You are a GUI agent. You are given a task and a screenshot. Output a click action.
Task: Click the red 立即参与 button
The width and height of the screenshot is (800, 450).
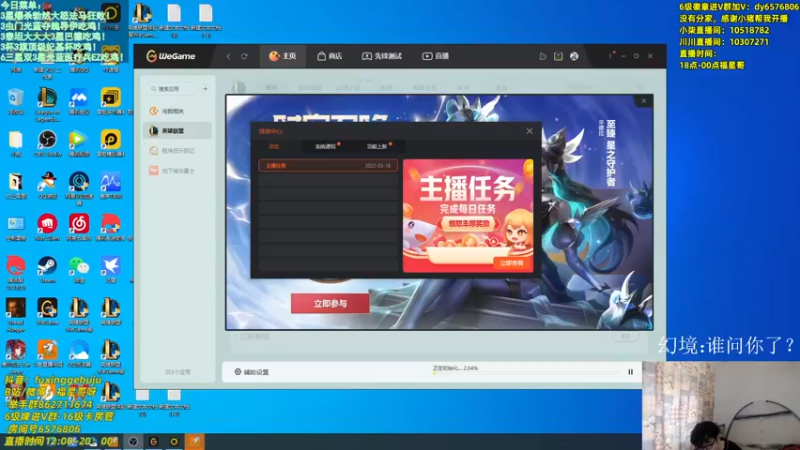(330, 304)
